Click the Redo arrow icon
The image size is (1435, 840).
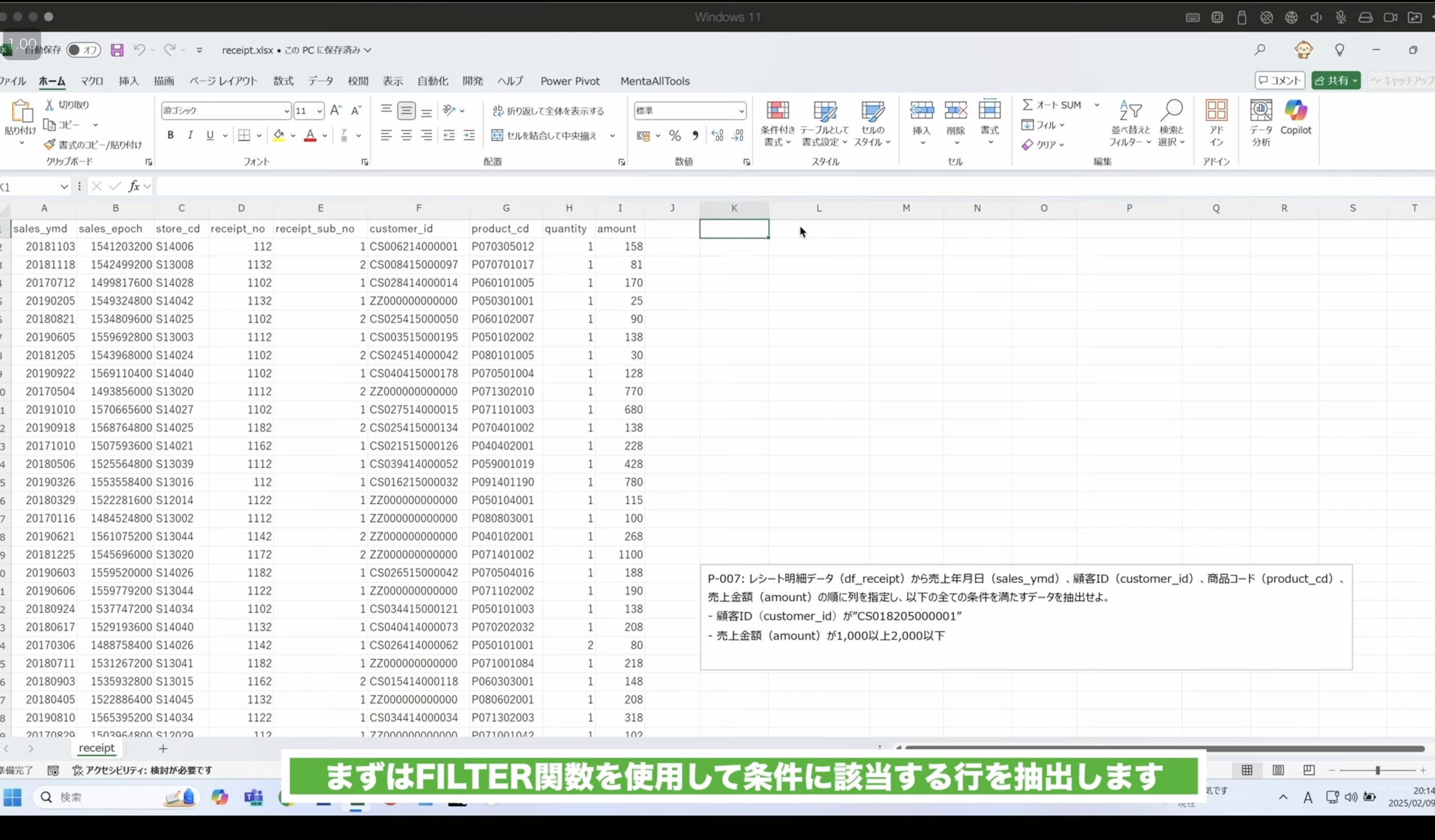point(169,50)
